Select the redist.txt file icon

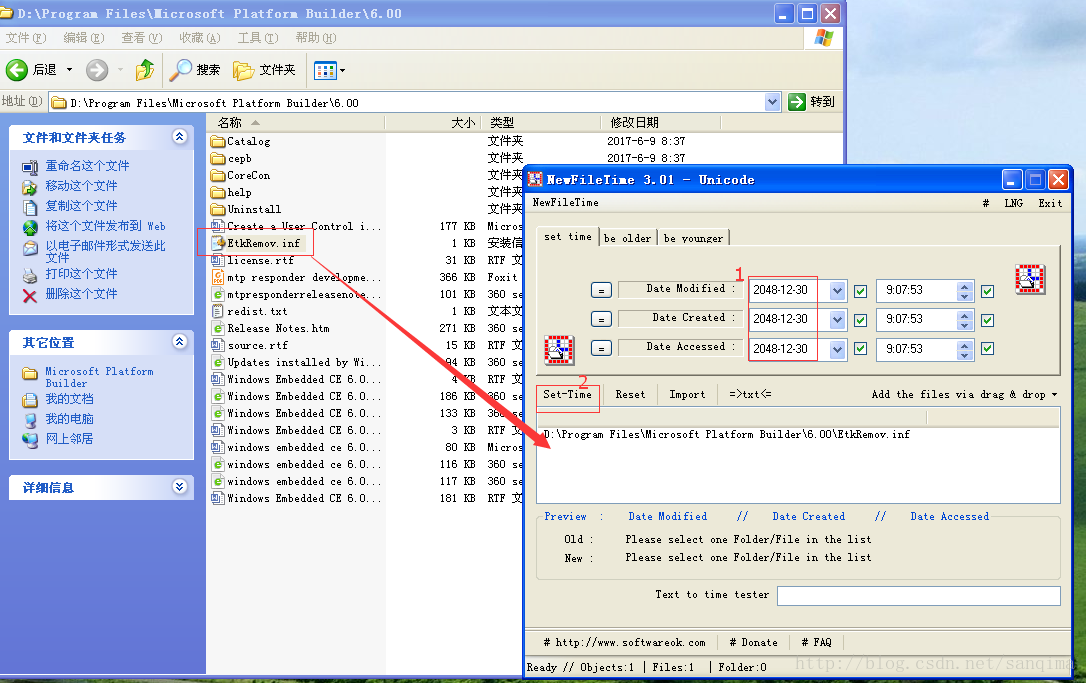[218, 311]
